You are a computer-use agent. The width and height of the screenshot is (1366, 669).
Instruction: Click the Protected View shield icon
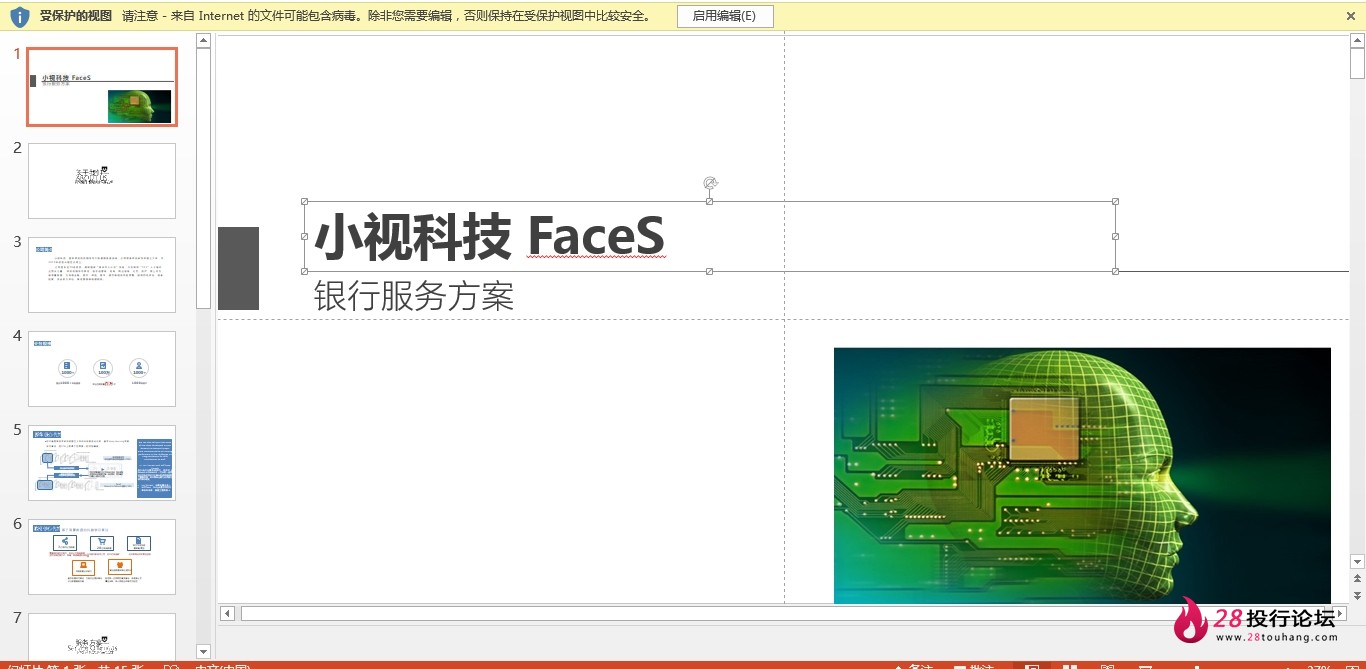point(20,16)
